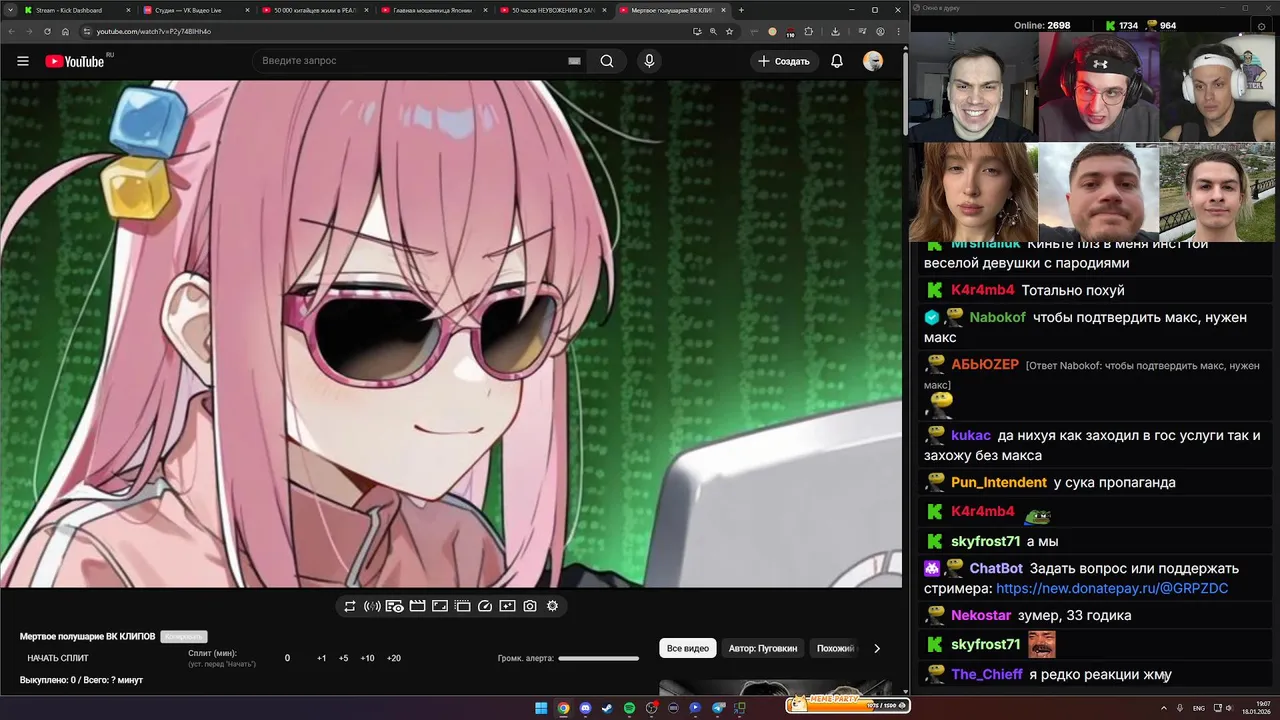The height and width of the screenshot is (720, 1280).
Task: Open the player toolbar settings gear
Action: tap(552, 606)
